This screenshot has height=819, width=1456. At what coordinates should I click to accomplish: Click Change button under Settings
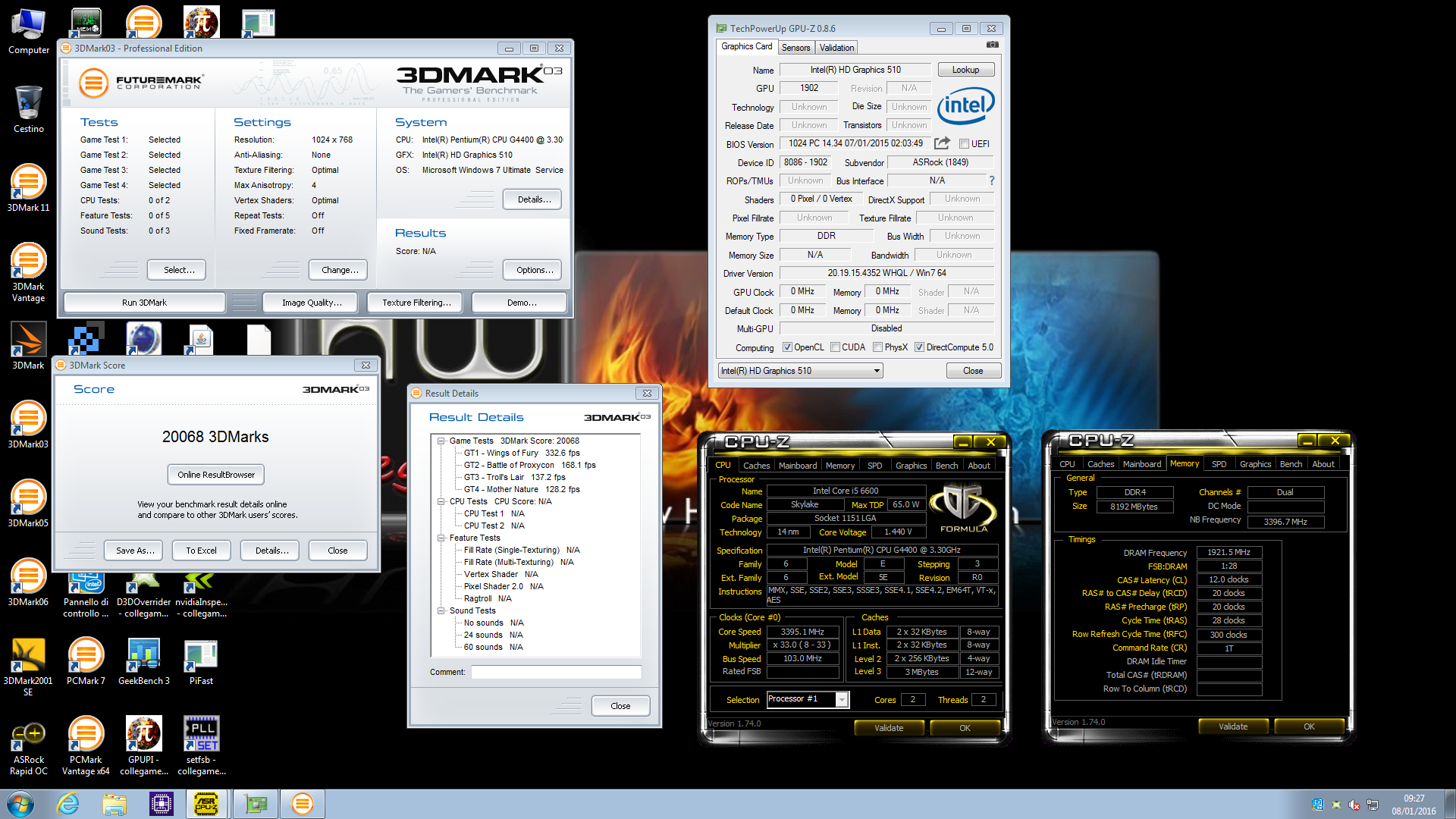[340, 270]
